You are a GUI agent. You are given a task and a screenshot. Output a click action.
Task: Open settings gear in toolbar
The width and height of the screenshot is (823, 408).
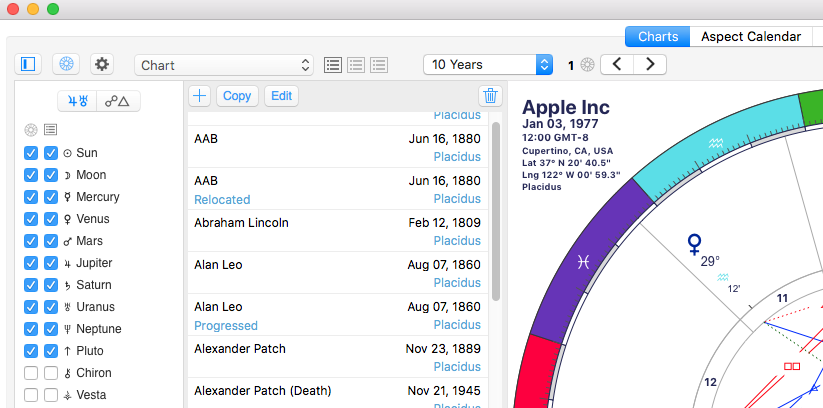pyautogui.click(x=101, y=65)
